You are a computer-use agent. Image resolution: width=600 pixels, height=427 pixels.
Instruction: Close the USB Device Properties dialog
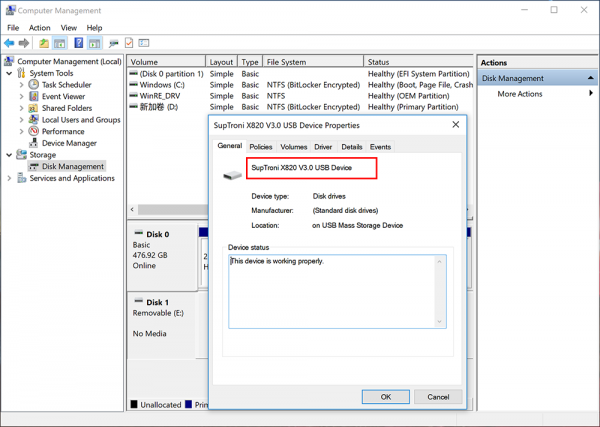(455, 125)
